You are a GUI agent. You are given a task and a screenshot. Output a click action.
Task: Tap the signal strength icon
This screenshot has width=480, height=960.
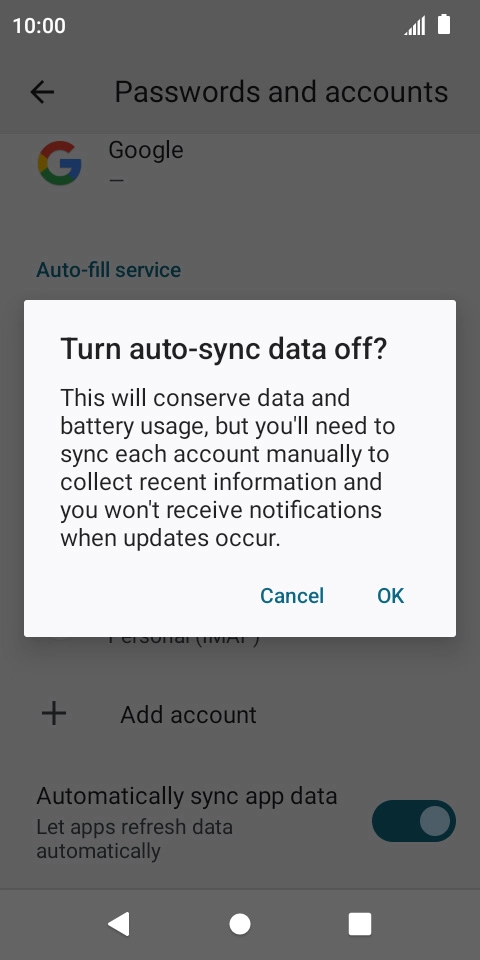coord(414,26)
